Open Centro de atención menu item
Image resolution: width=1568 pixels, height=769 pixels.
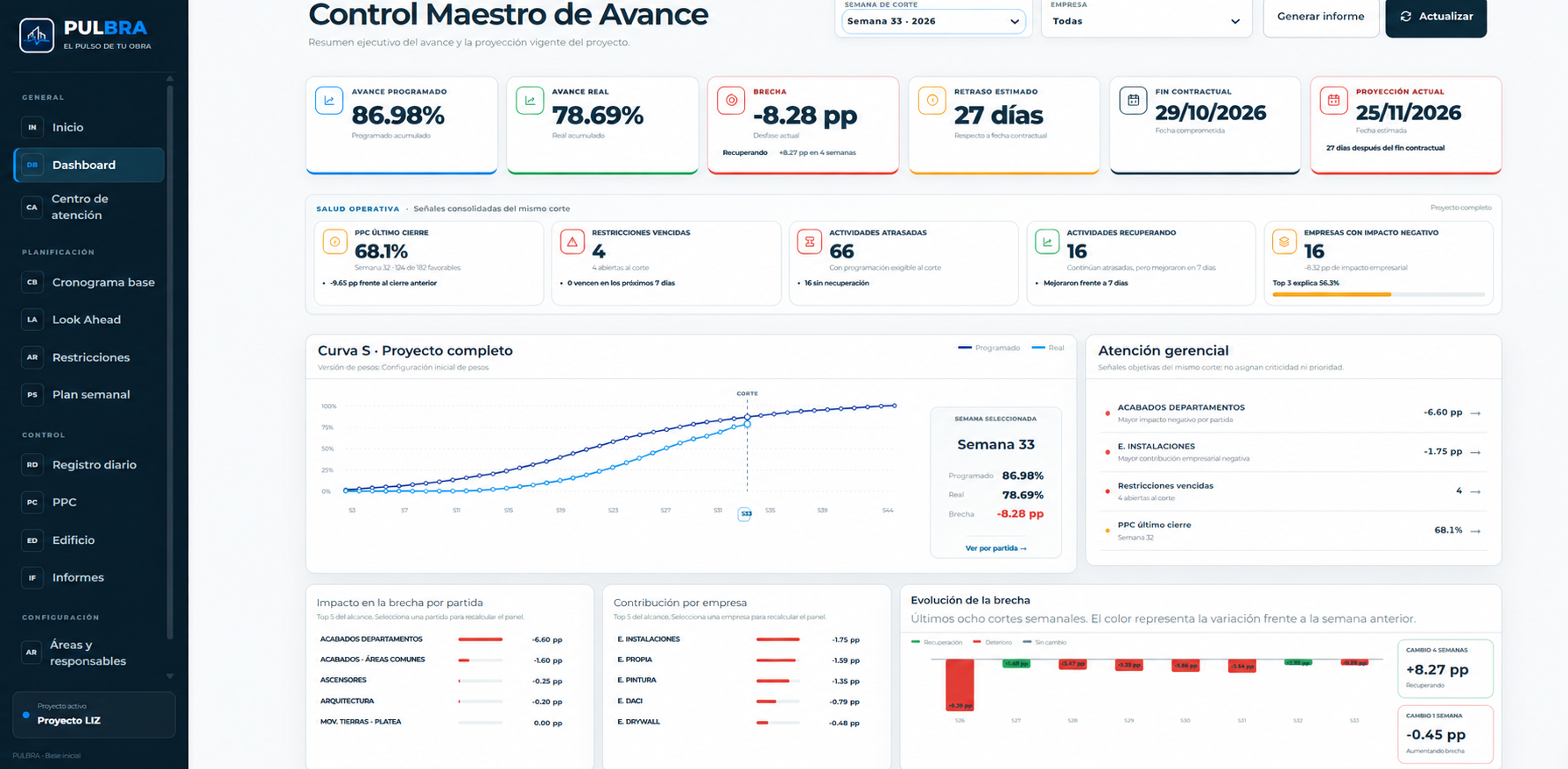pos(89,208)
